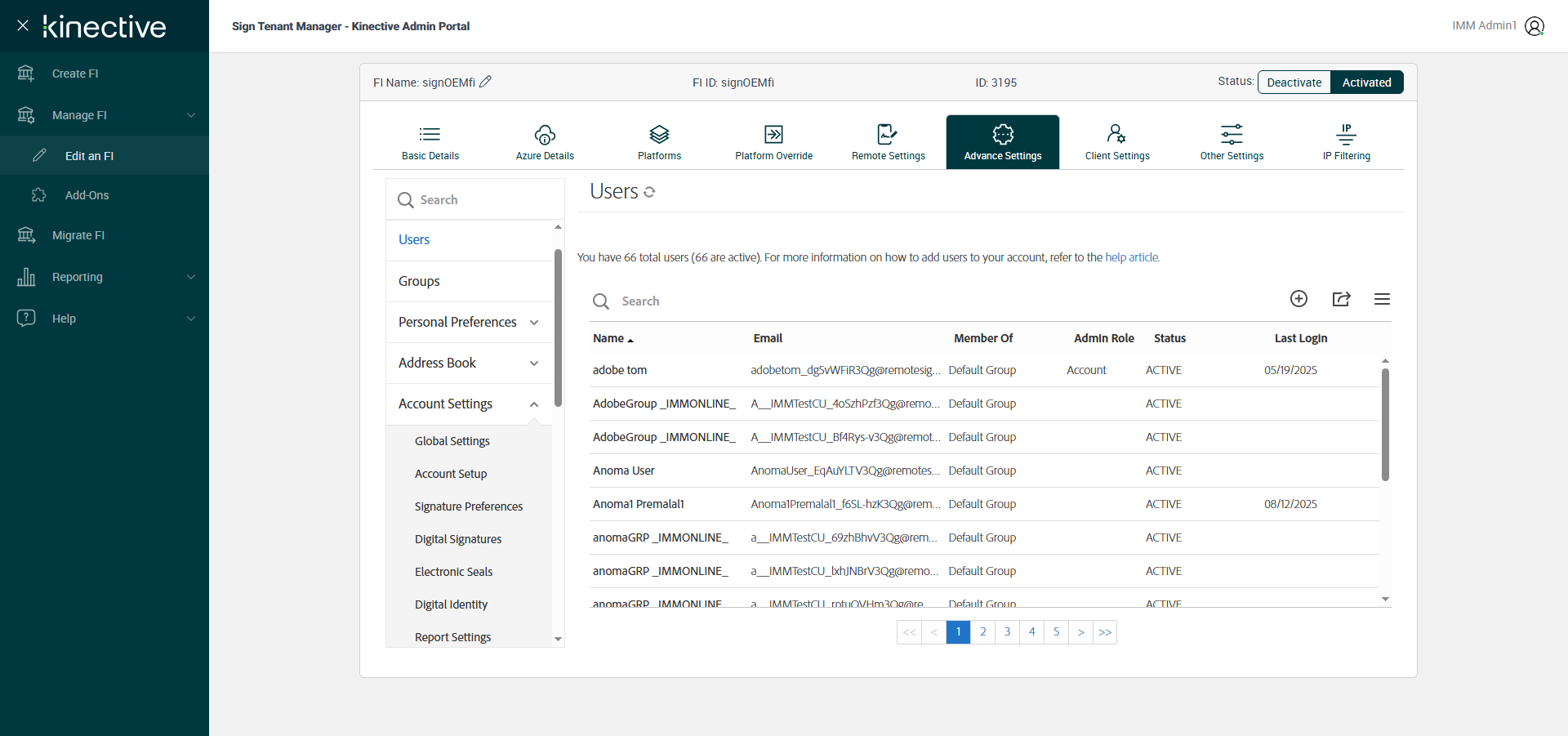Click the users table vertical scrollbar
The height and width of the screenshot is (736, 1568).
point(1385,425)
